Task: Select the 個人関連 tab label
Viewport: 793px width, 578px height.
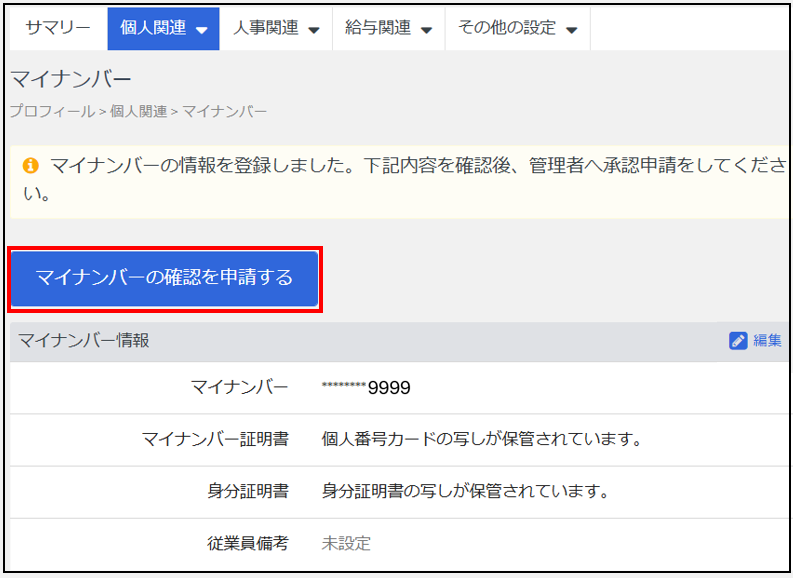Action: click(152, 28)
